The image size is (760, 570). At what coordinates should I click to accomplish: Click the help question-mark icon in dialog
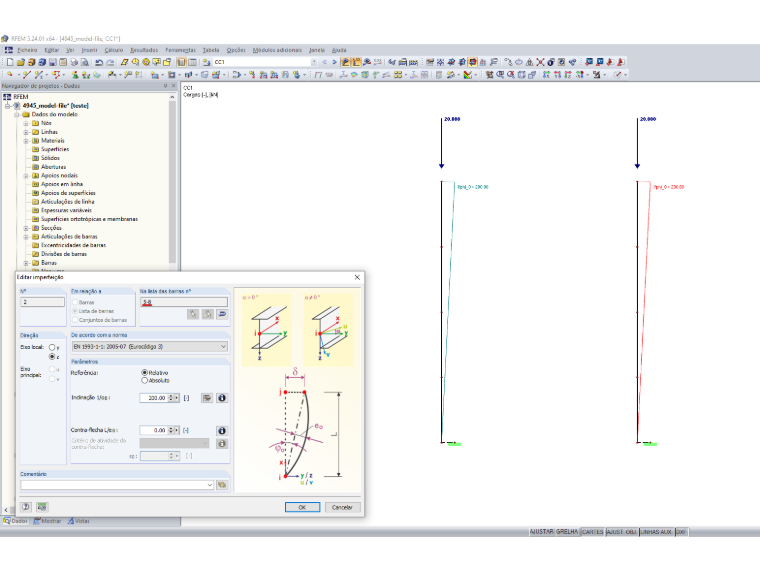(26, 507)
